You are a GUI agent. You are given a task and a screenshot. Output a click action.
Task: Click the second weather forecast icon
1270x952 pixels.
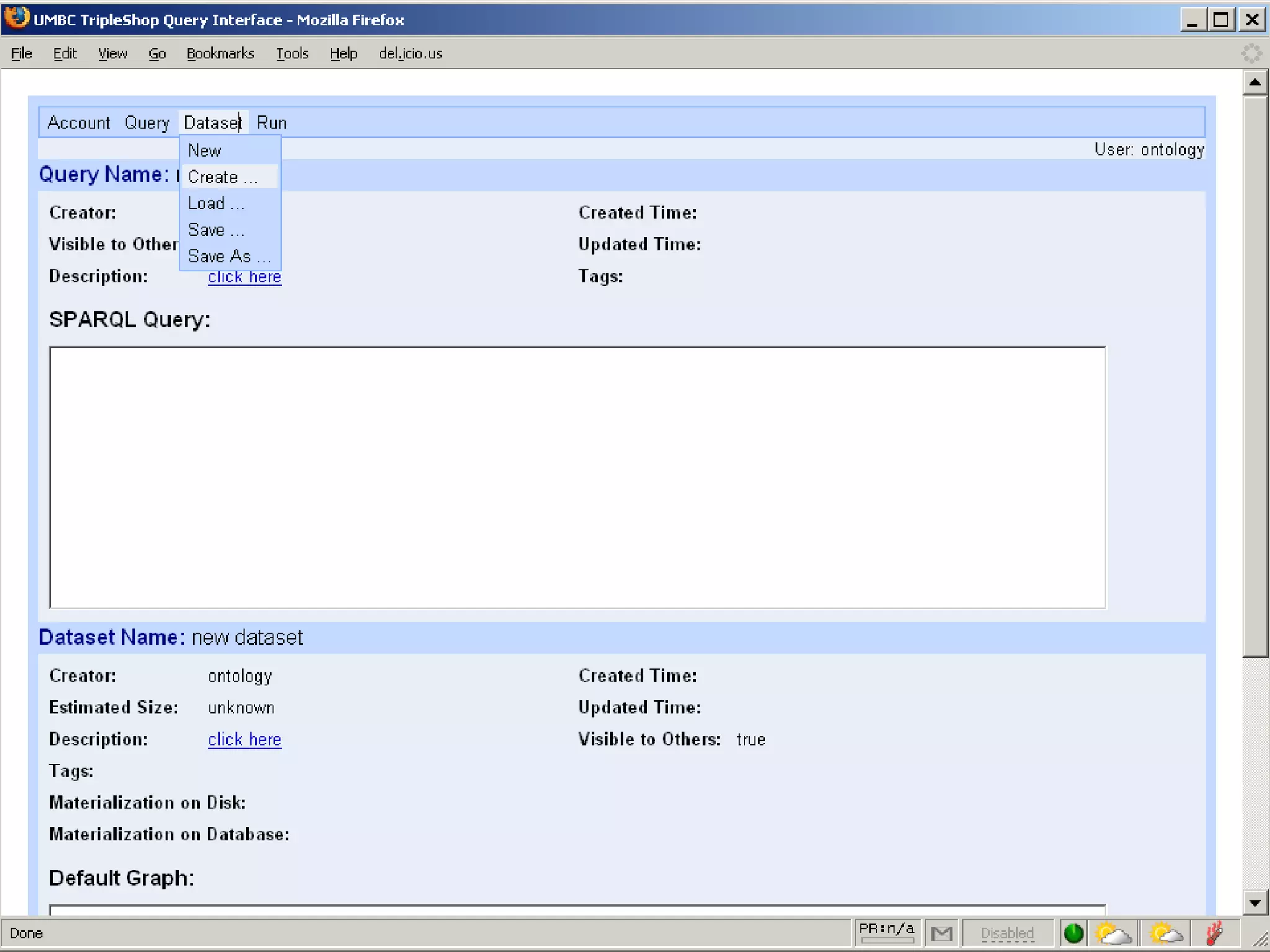(x=1165, y=933)
